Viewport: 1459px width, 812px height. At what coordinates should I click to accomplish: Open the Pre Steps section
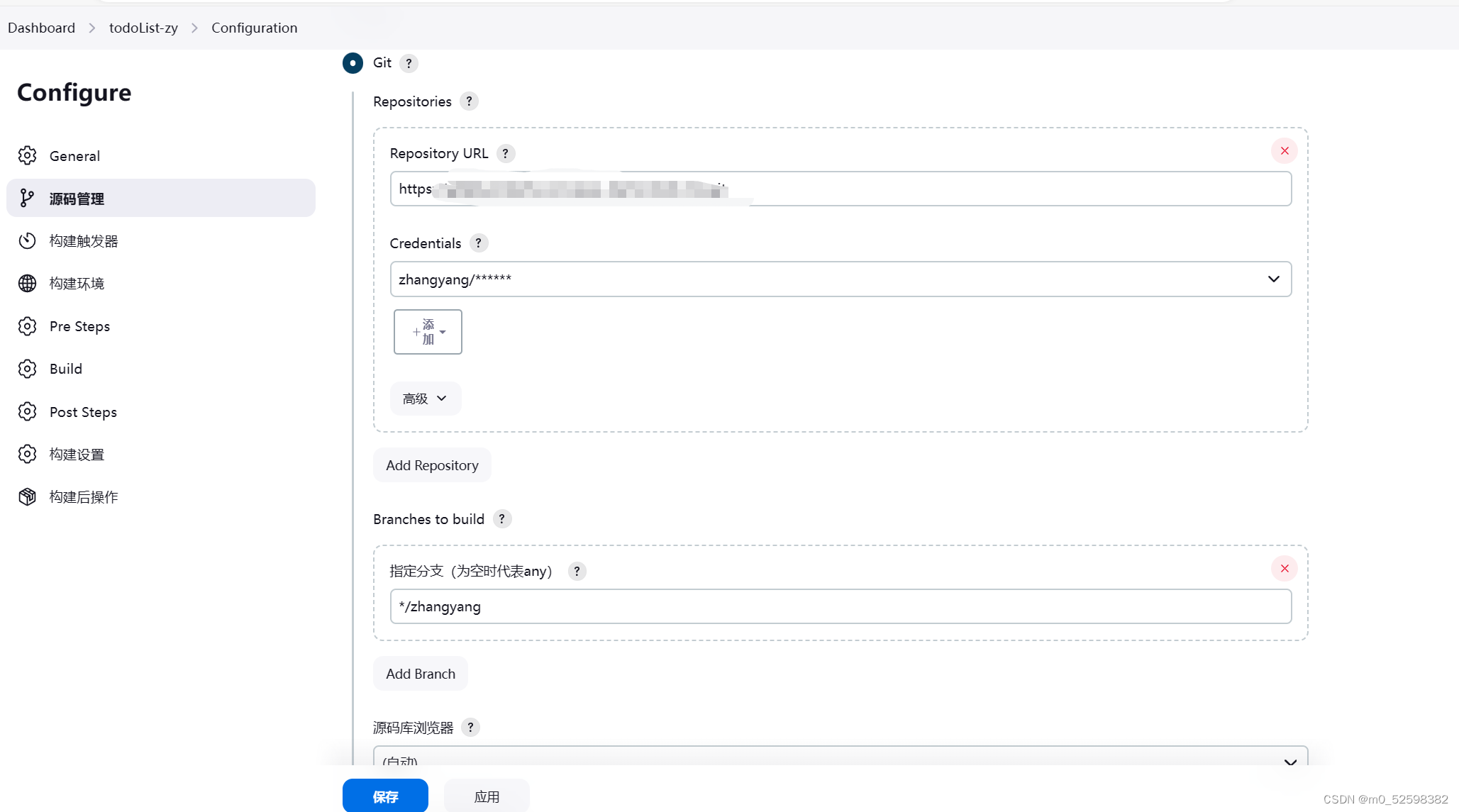80,326
